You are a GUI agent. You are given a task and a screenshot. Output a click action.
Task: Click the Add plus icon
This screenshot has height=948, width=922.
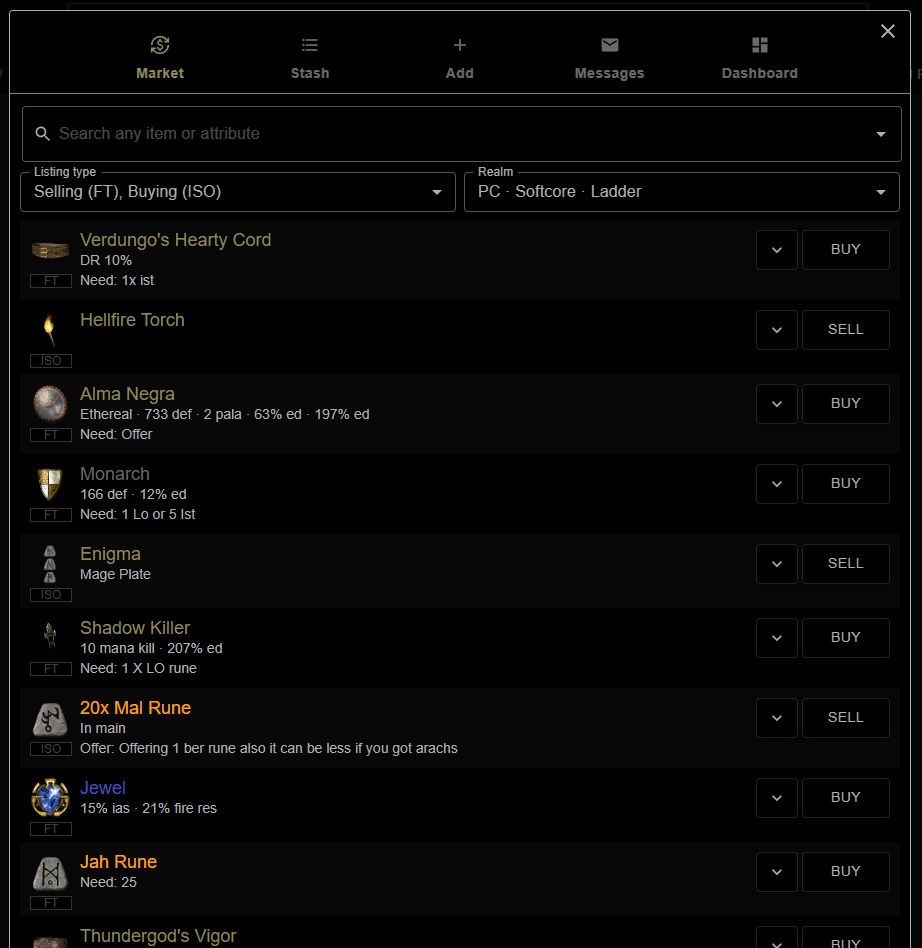(x=459, y=45)
